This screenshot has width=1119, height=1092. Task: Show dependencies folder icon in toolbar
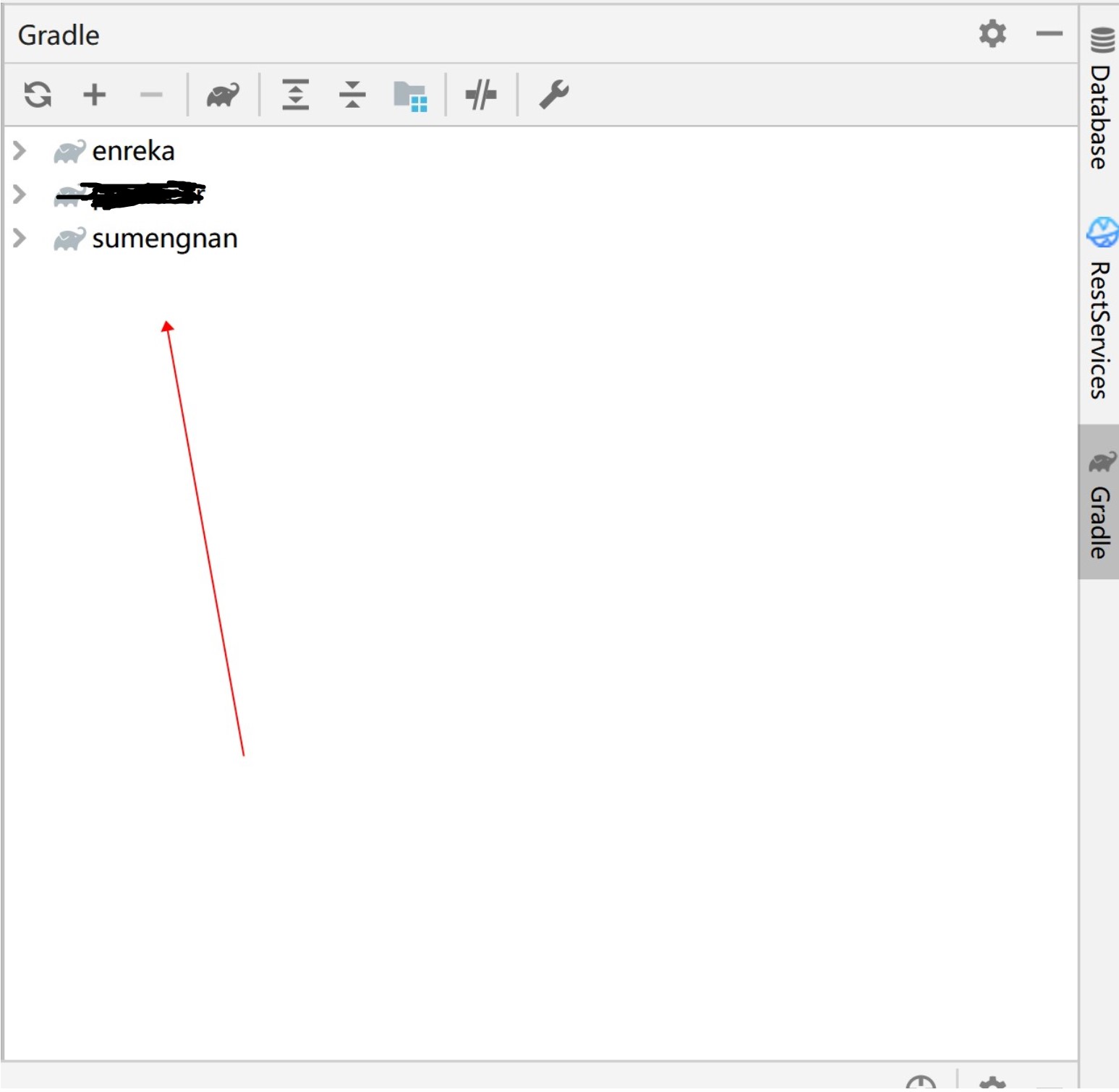410,96
